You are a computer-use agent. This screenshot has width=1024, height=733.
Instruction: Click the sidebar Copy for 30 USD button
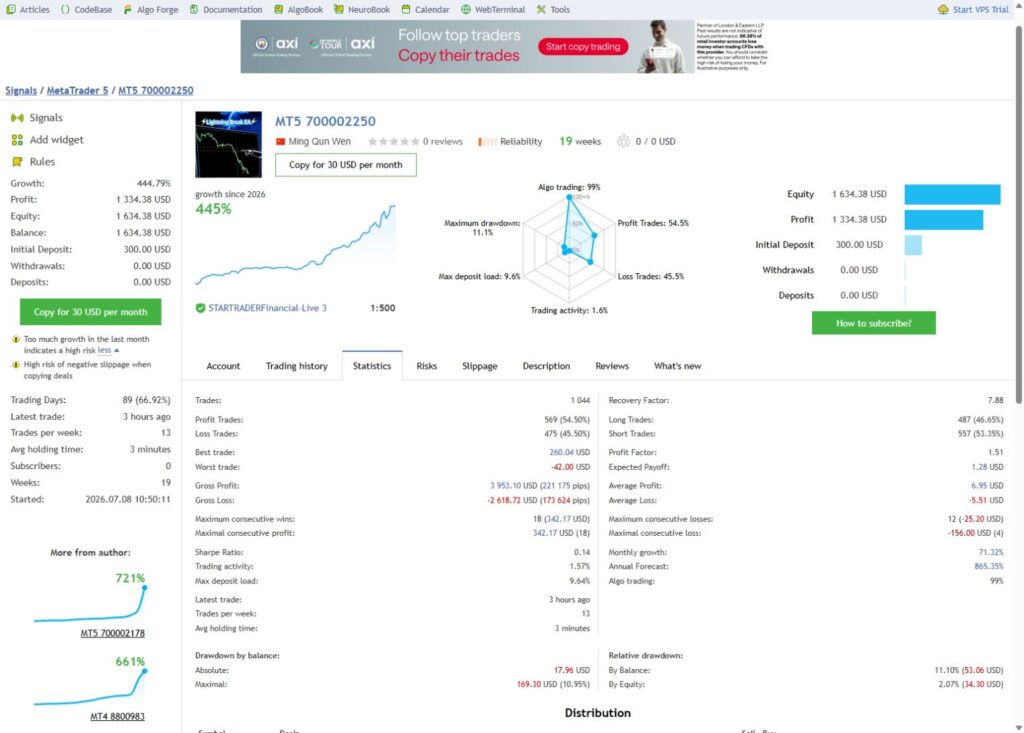(90, 312)
